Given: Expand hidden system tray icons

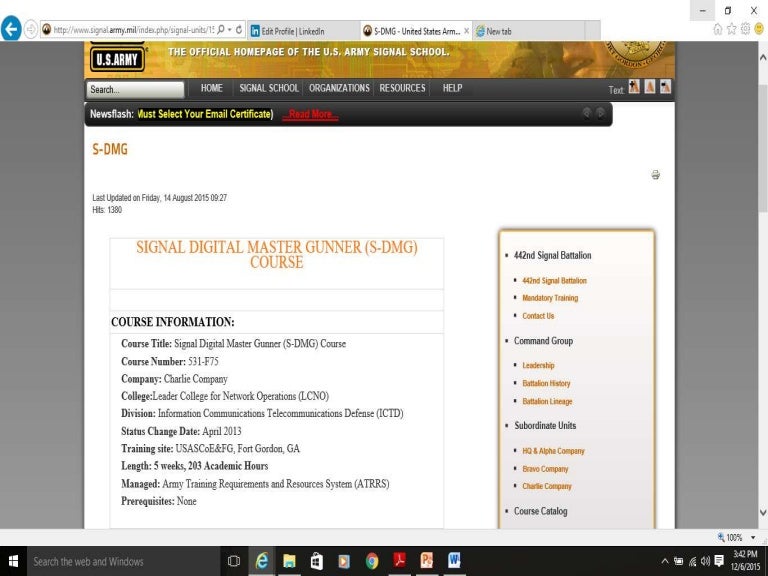Looking at the screenshot, I should [x=665, y=561].
